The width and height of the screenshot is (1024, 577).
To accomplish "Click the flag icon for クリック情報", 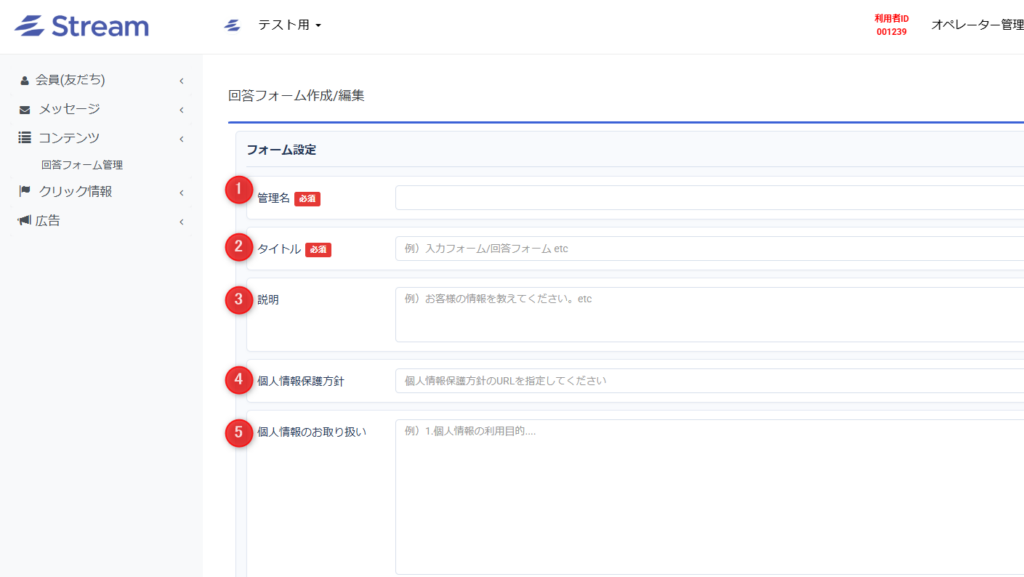I will tap(25, 191).
